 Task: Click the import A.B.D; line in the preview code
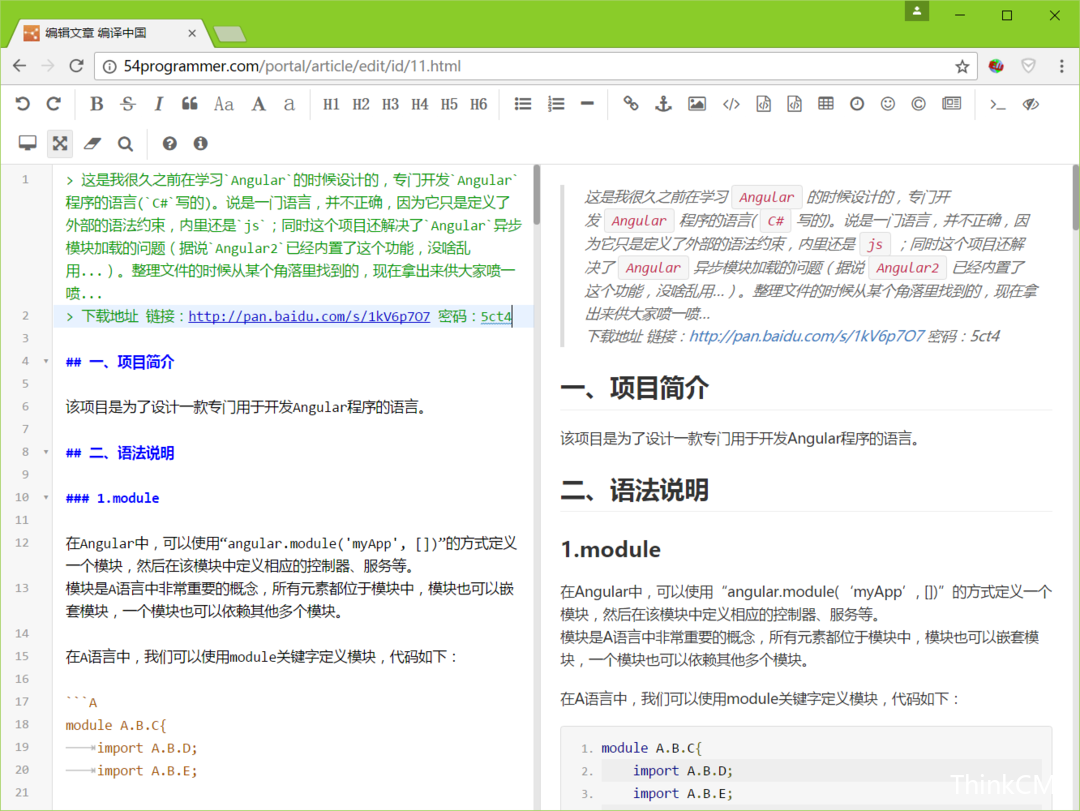683,771
